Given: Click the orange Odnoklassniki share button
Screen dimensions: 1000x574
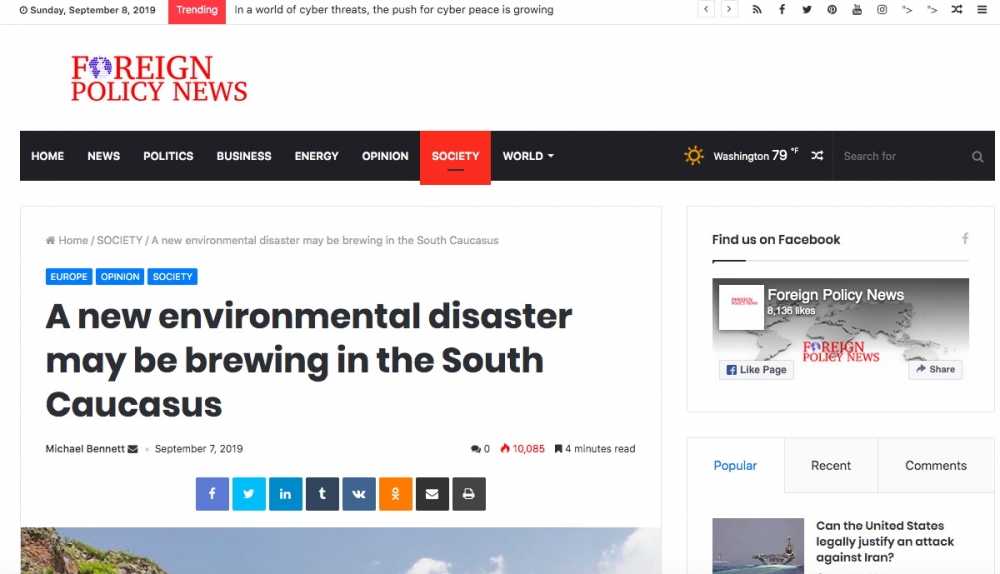Looking at the screenshot, I should 396,494.
